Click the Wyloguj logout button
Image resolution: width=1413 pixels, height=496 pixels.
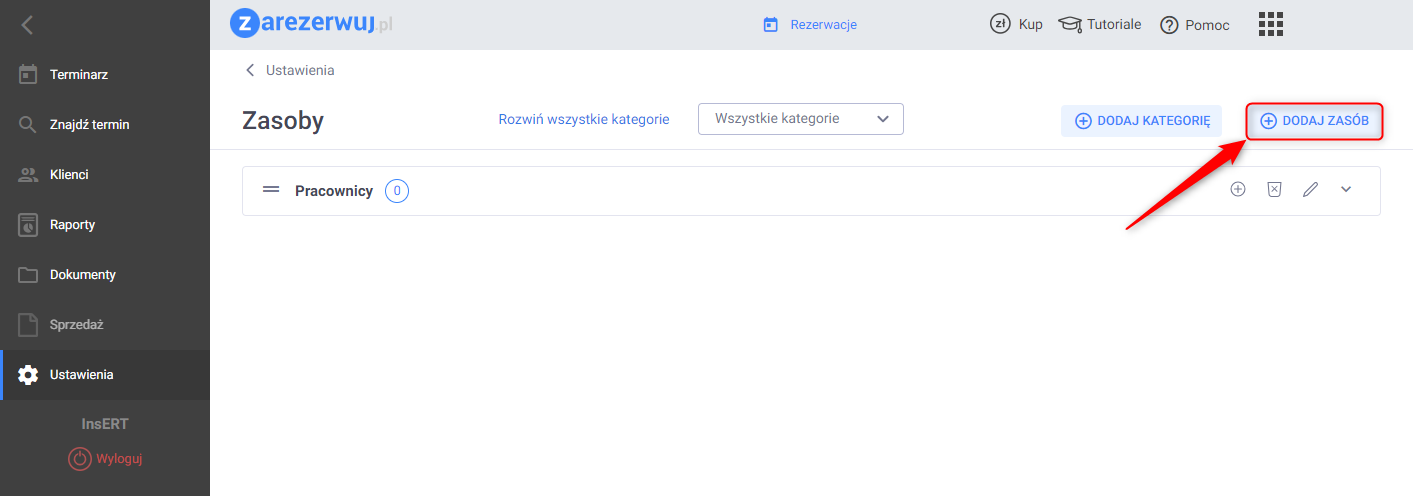tap(106, 459)
